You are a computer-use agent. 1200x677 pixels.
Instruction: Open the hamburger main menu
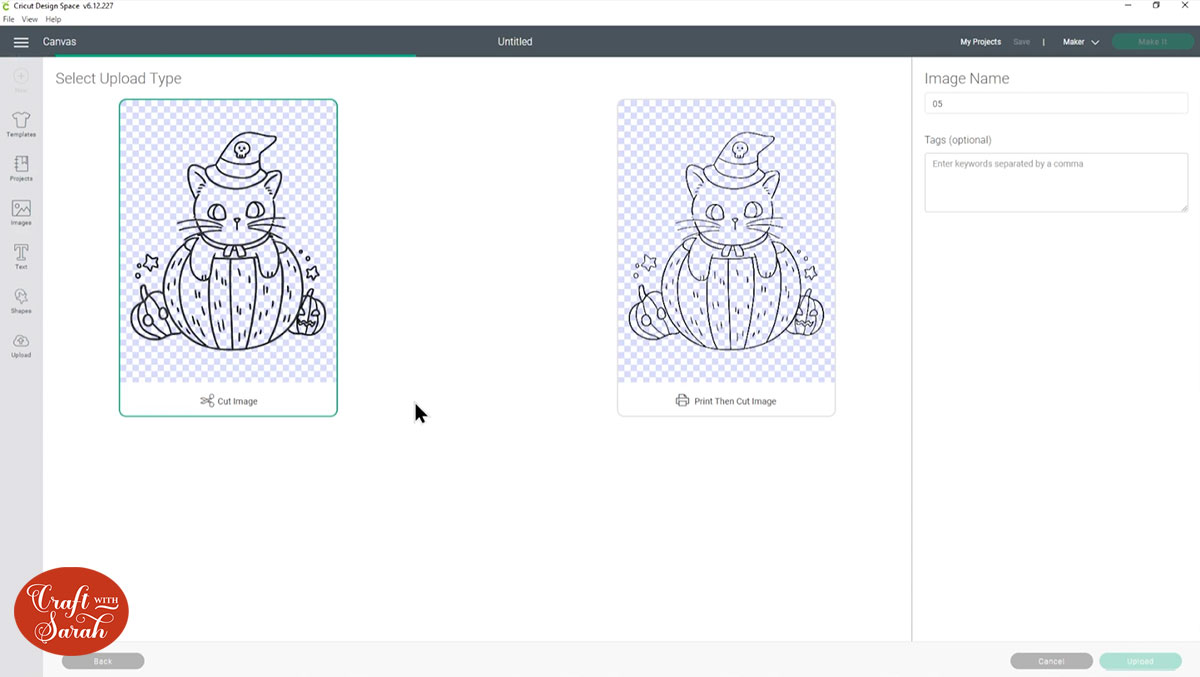point(21,42)
